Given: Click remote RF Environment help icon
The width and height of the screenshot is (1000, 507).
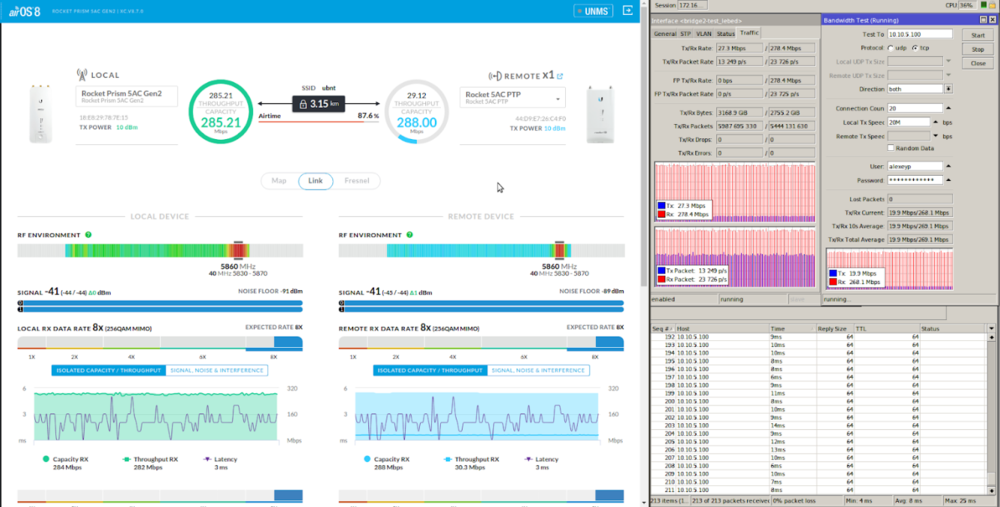Looking at the screenshot, I should click(x=410, y=235).
